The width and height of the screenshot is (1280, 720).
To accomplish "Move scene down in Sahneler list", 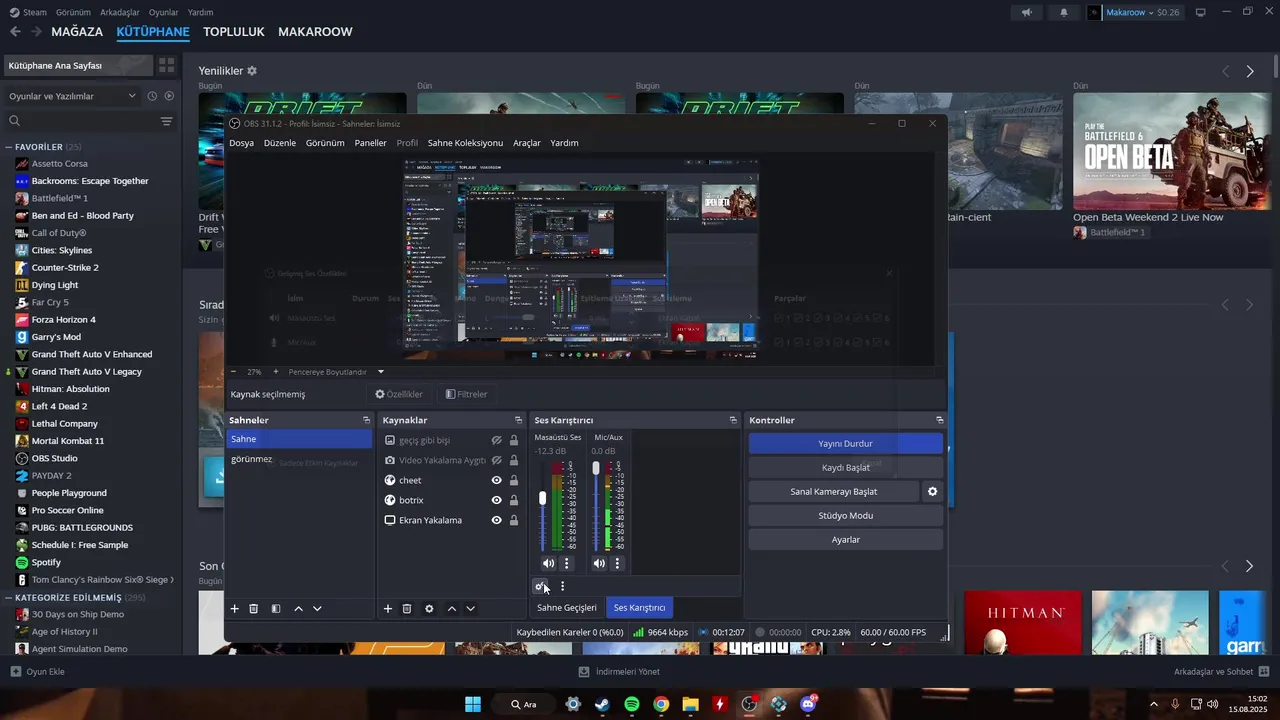I will click(x=317, y=608).
